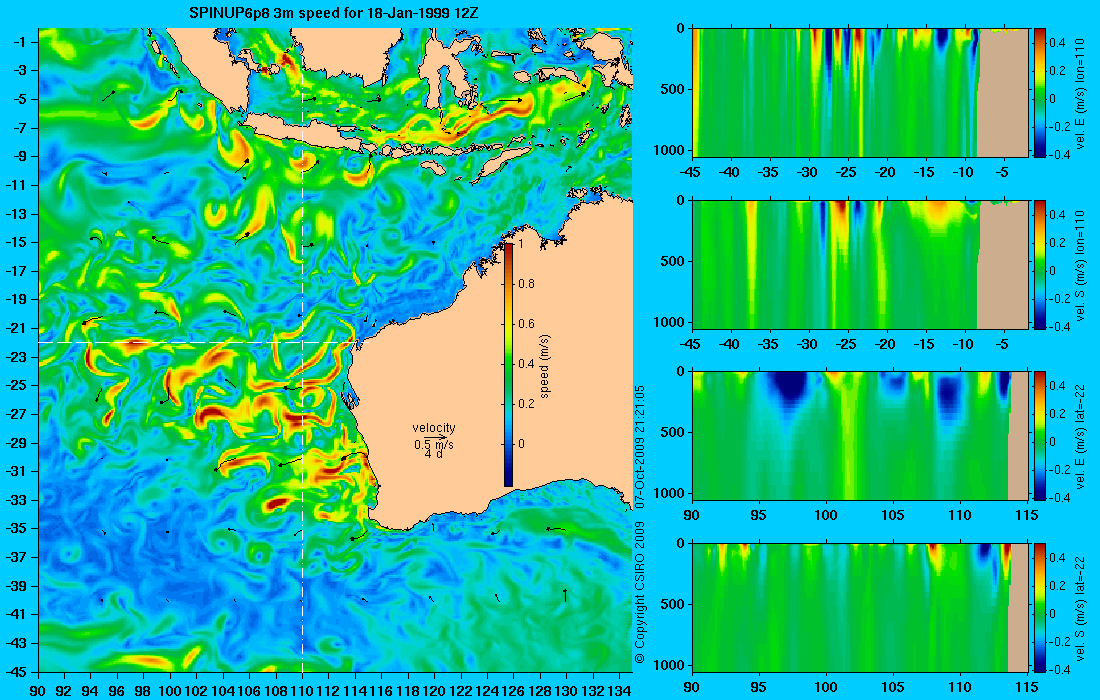Click the vel. S lon=110 section plot

(x=861, y=264)
